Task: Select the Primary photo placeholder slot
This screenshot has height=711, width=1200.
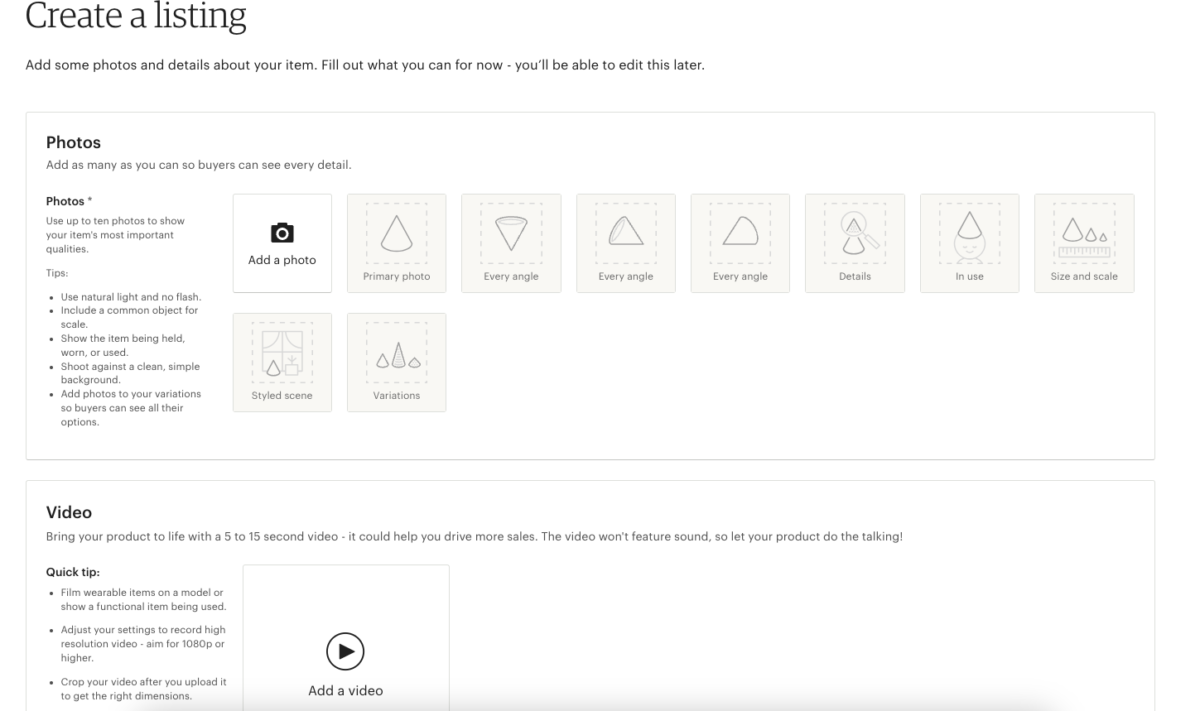Action: pos(396,242)
